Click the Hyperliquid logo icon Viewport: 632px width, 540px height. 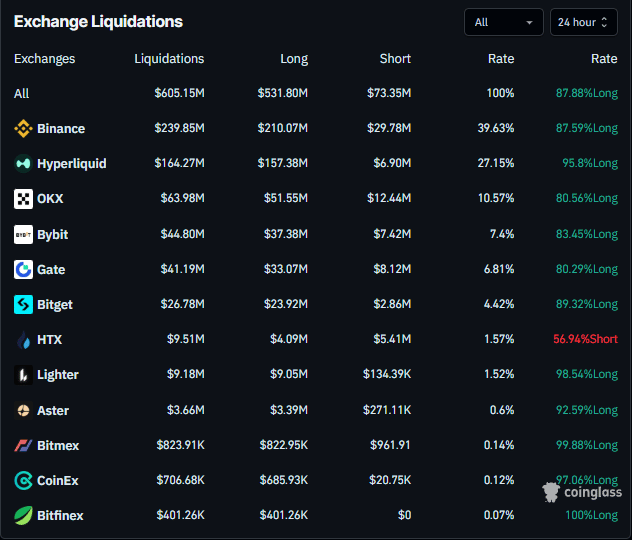(23, 164)
